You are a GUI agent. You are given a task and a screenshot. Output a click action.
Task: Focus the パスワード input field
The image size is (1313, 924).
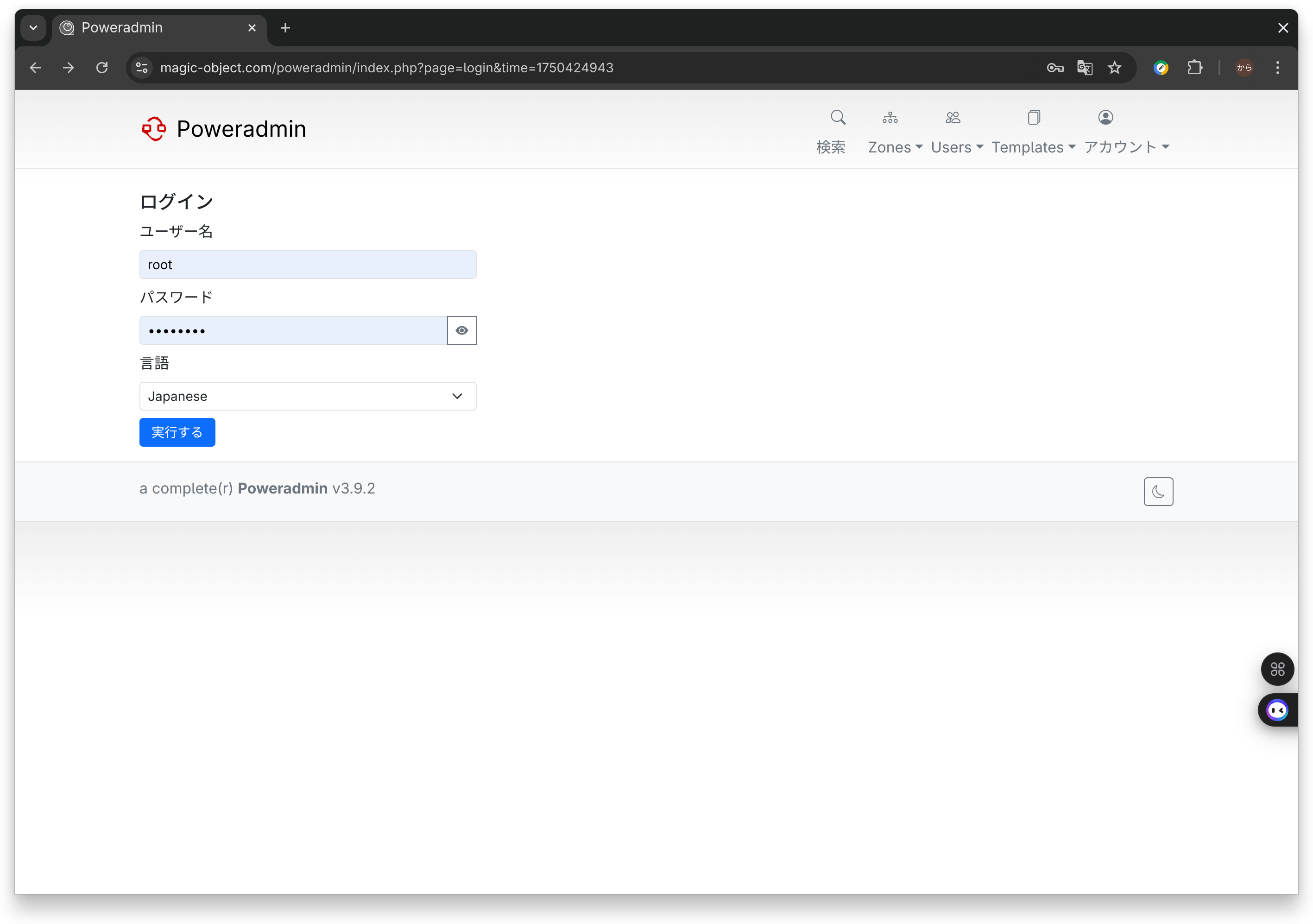293,330
